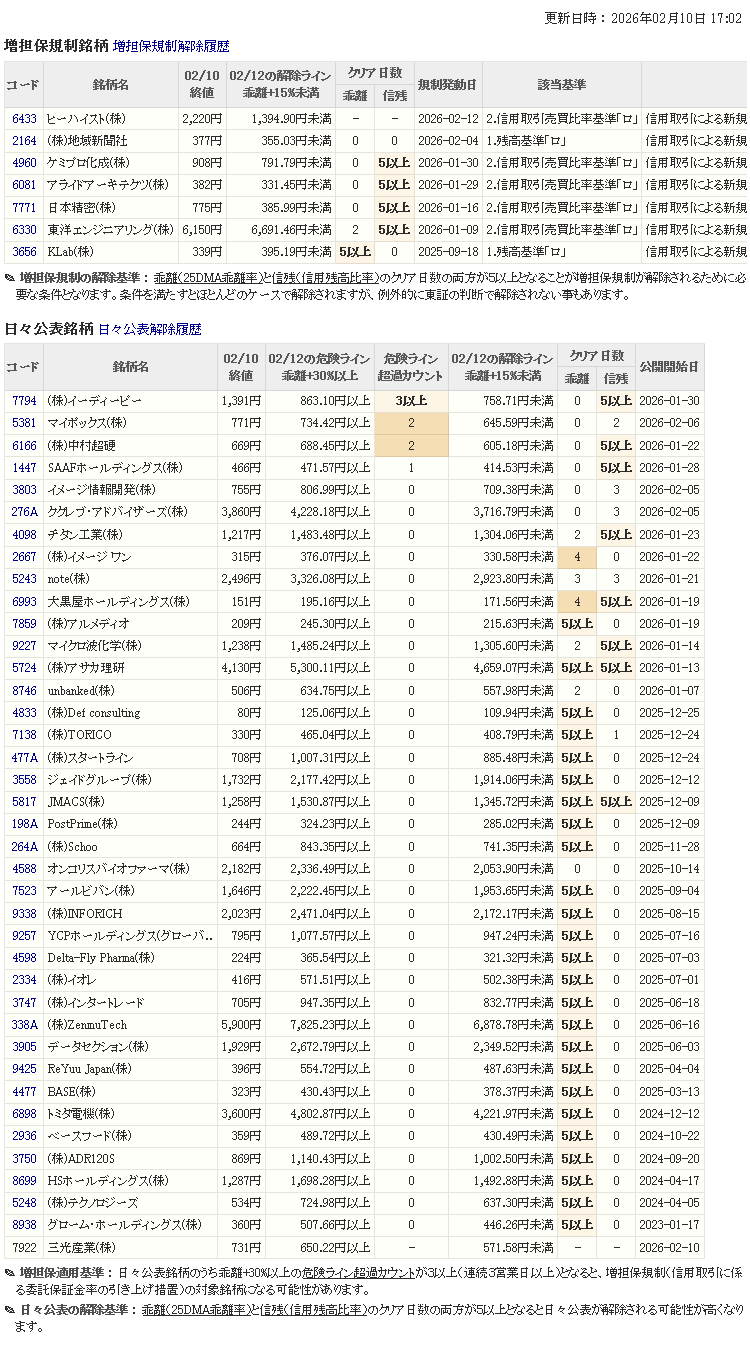This screenshot has width=750, height=1347.
Task: Click pencil icon beside 増担保適用基準 note
Action: (x=10, y=1273)
